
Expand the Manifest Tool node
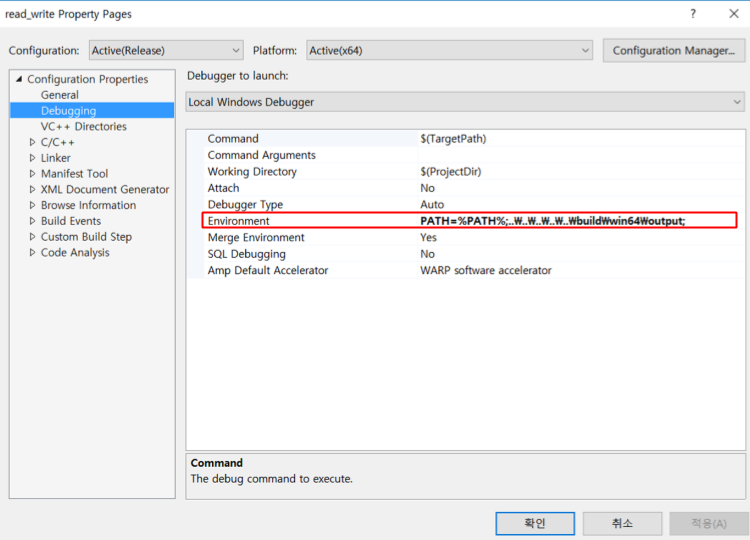tap(32, 174)
